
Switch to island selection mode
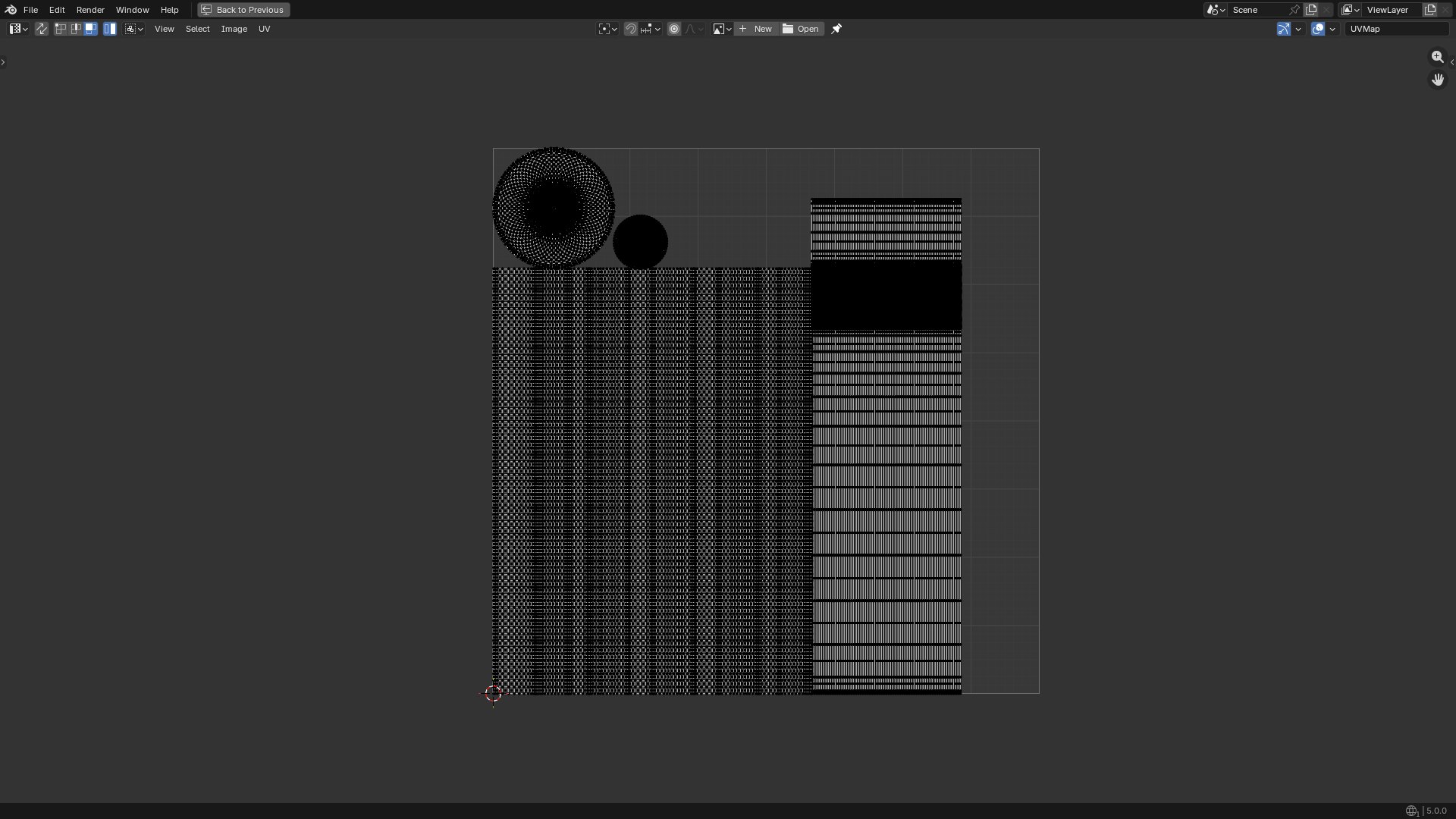coord(110,29)
